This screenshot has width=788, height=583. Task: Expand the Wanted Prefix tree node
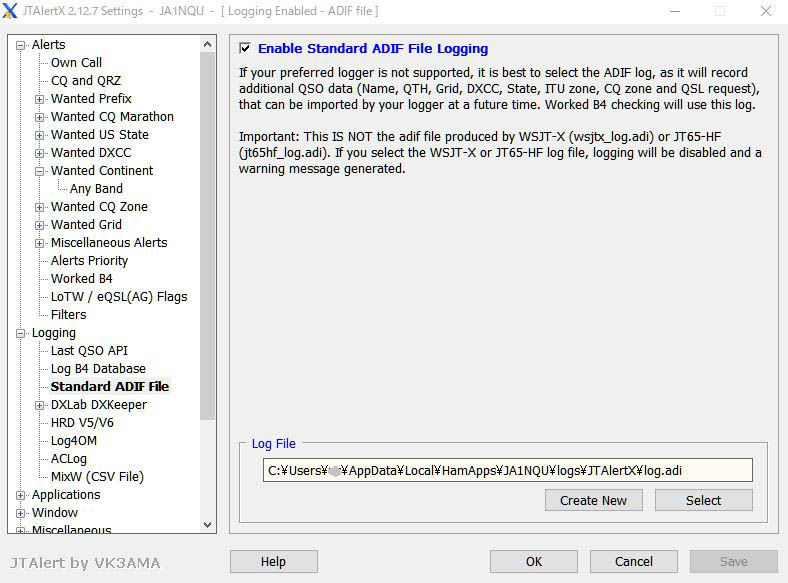[40, 99]
